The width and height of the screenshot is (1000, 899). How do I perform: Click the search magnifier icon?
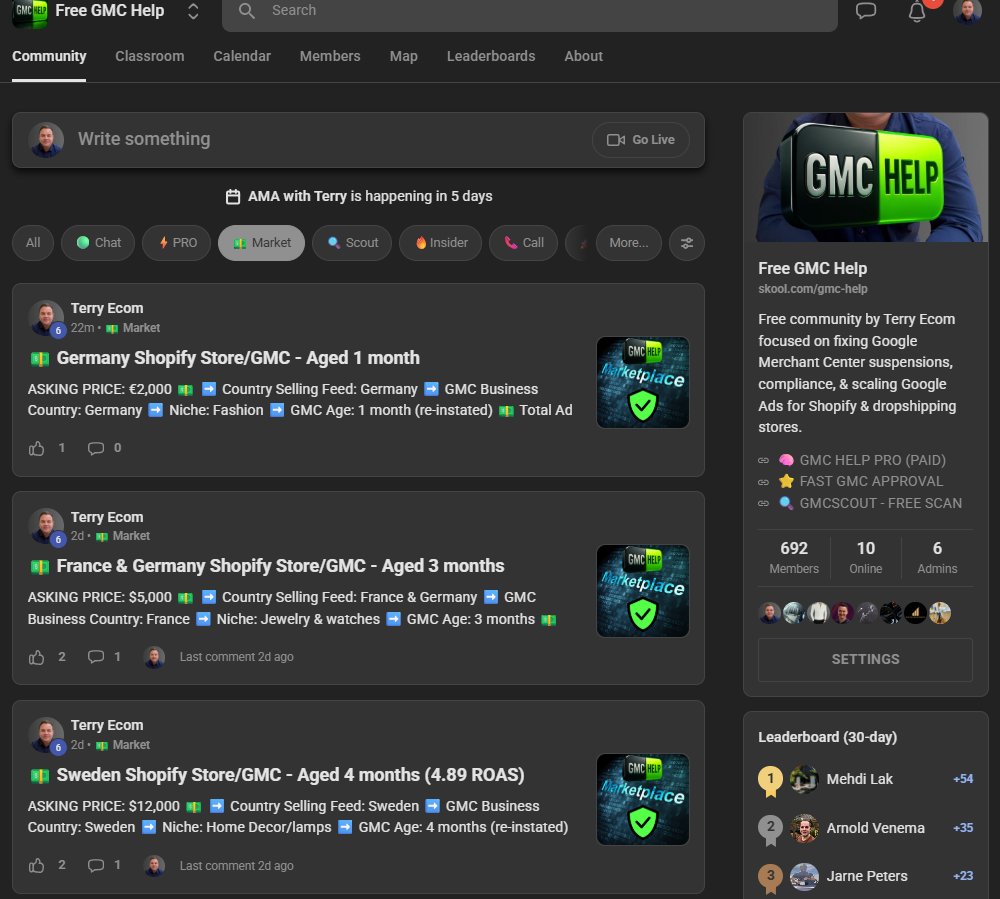pos(247,11)
